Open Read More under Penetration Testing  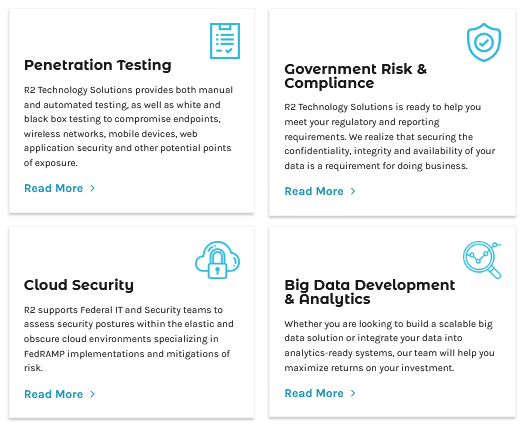point(53,188)
